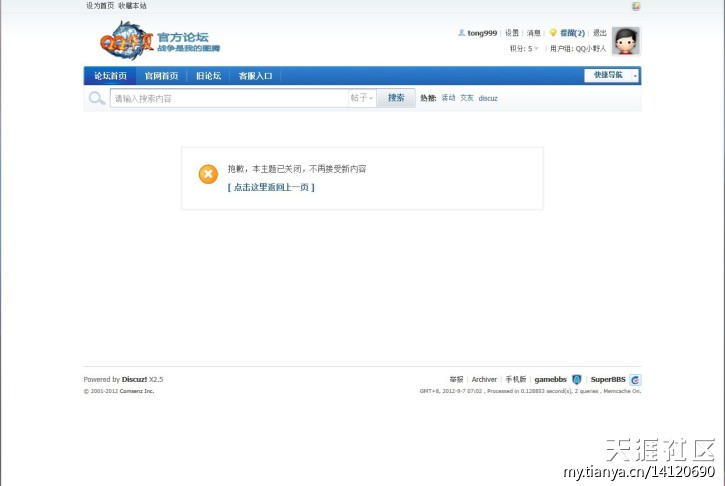
Task: Click the 搜索 button
Action: (x=396, y=98)
